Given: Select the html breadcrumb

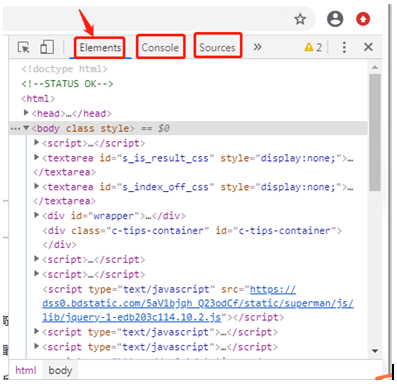Looking at the screenshot, I should [x=26, y=370].
